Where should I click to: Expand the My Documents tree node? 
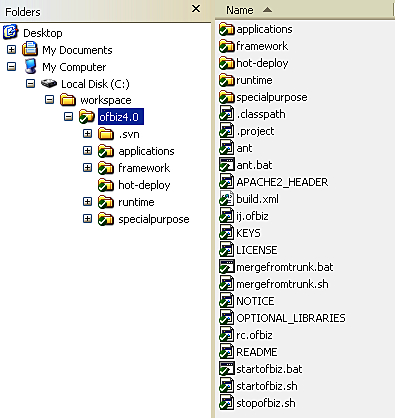click(12, 50)
